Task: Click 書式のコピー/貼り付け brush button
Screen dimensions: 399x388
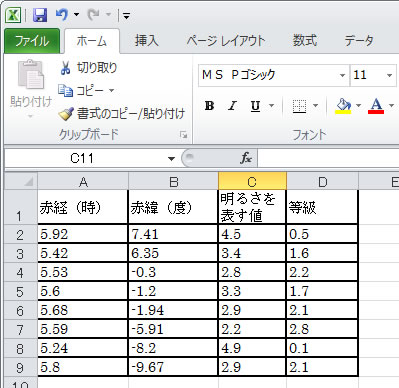Action: [x=122, y=113]
